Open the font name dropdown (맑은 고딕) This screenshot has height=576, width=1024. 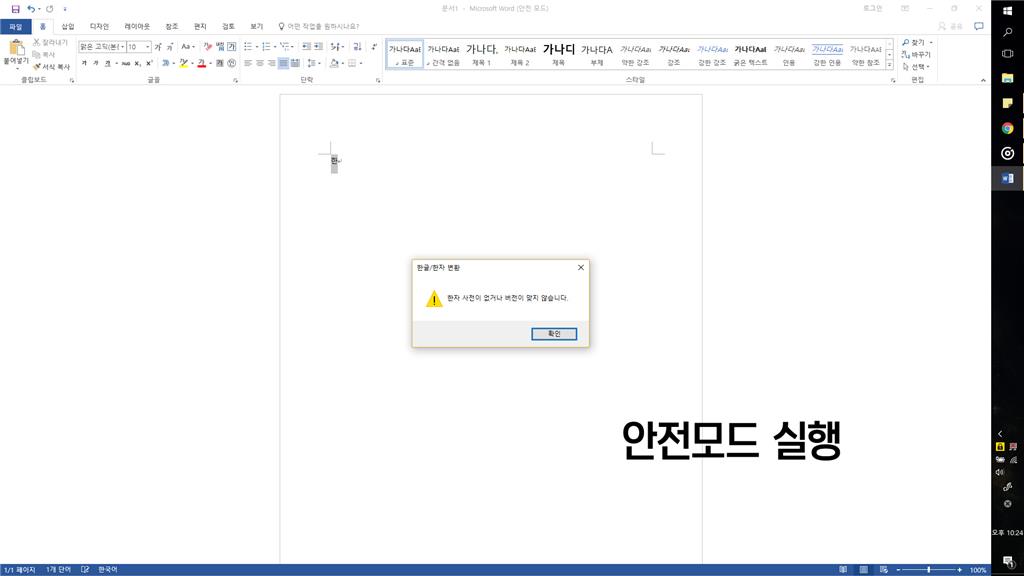(122, 47)
